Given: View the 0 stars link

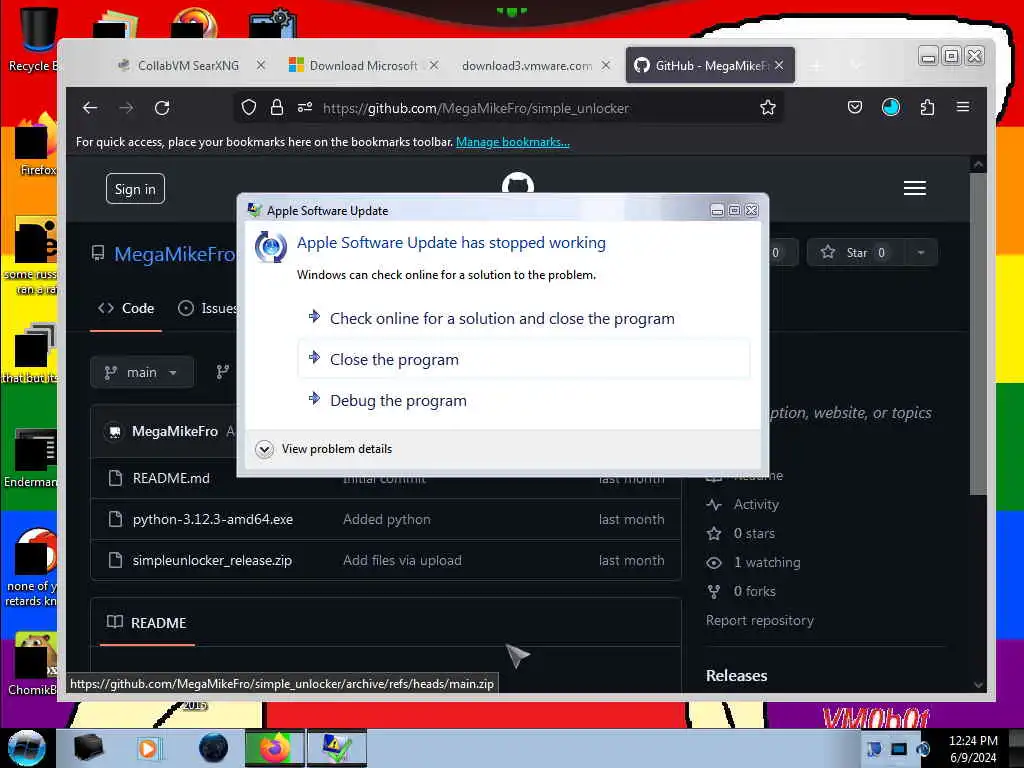Looking at the screenshot, I should [x=741, y=534].
